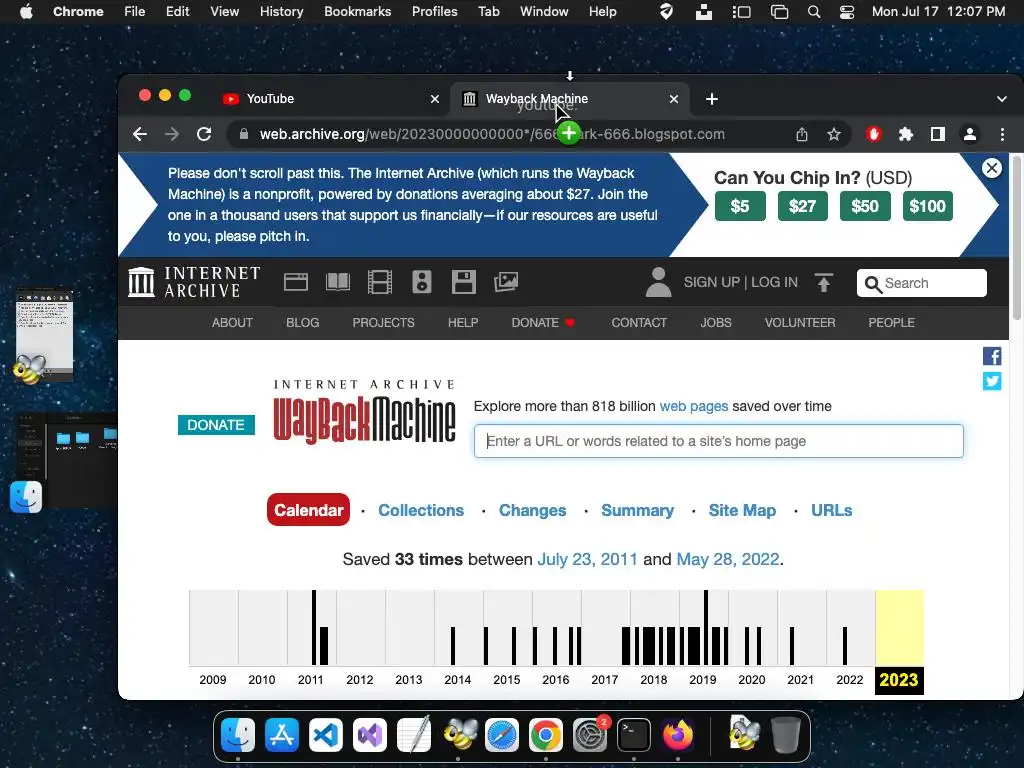Open a new tab with the plus button
This screenshot has width=1024, height=768.
coord(712,99)
